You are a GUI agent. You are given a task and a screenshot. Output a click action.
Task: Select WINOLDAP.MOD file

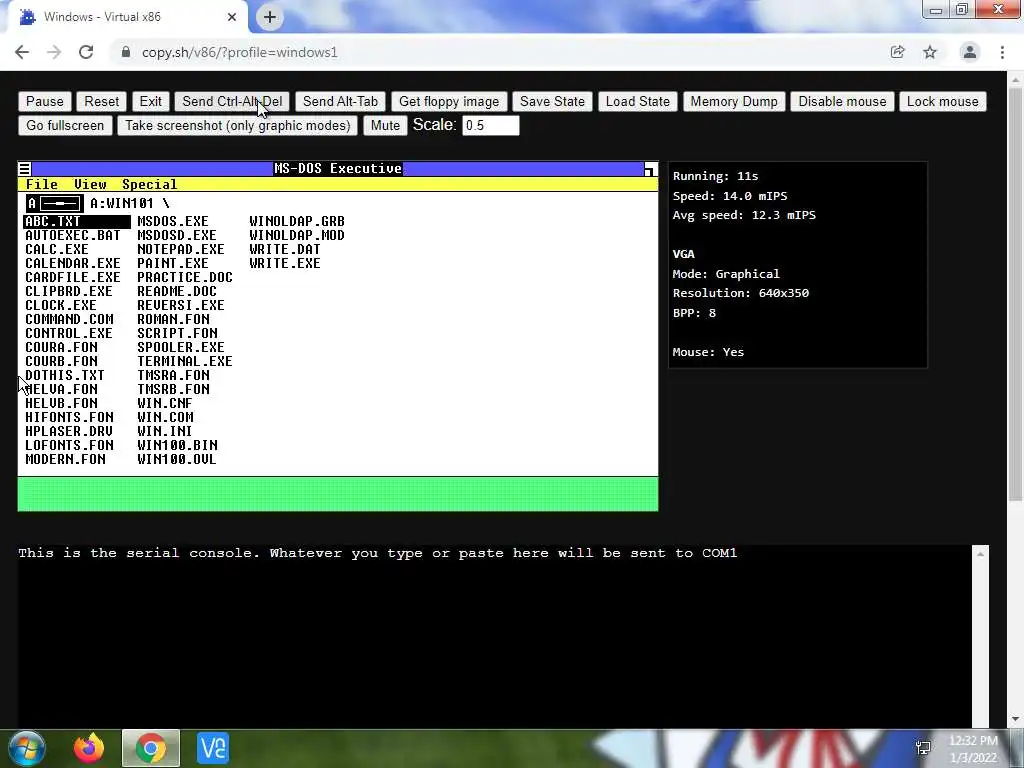click(x=297, y=235)
